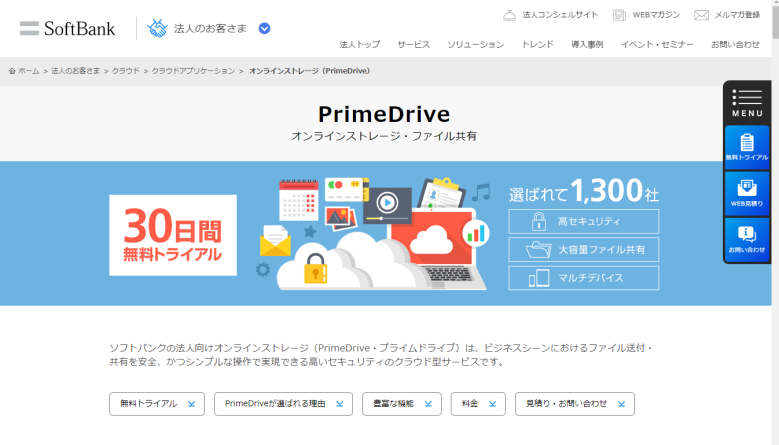
Task: Expand the 法人のお客さま blue dropdown arrow
Action: (x=264, y=29)
